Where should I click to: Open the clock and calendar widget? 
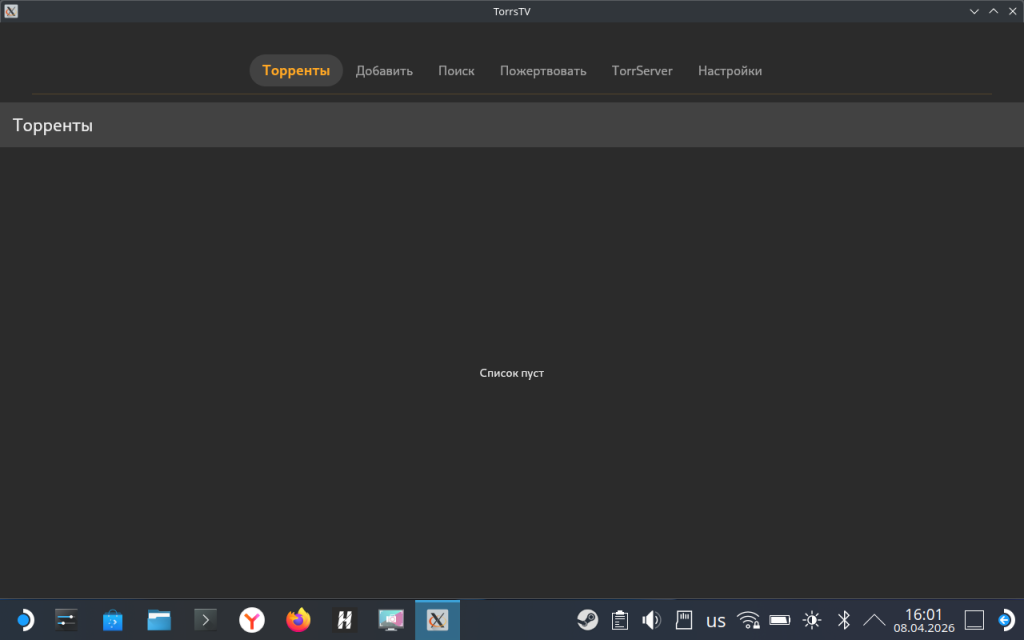(923, 620)
